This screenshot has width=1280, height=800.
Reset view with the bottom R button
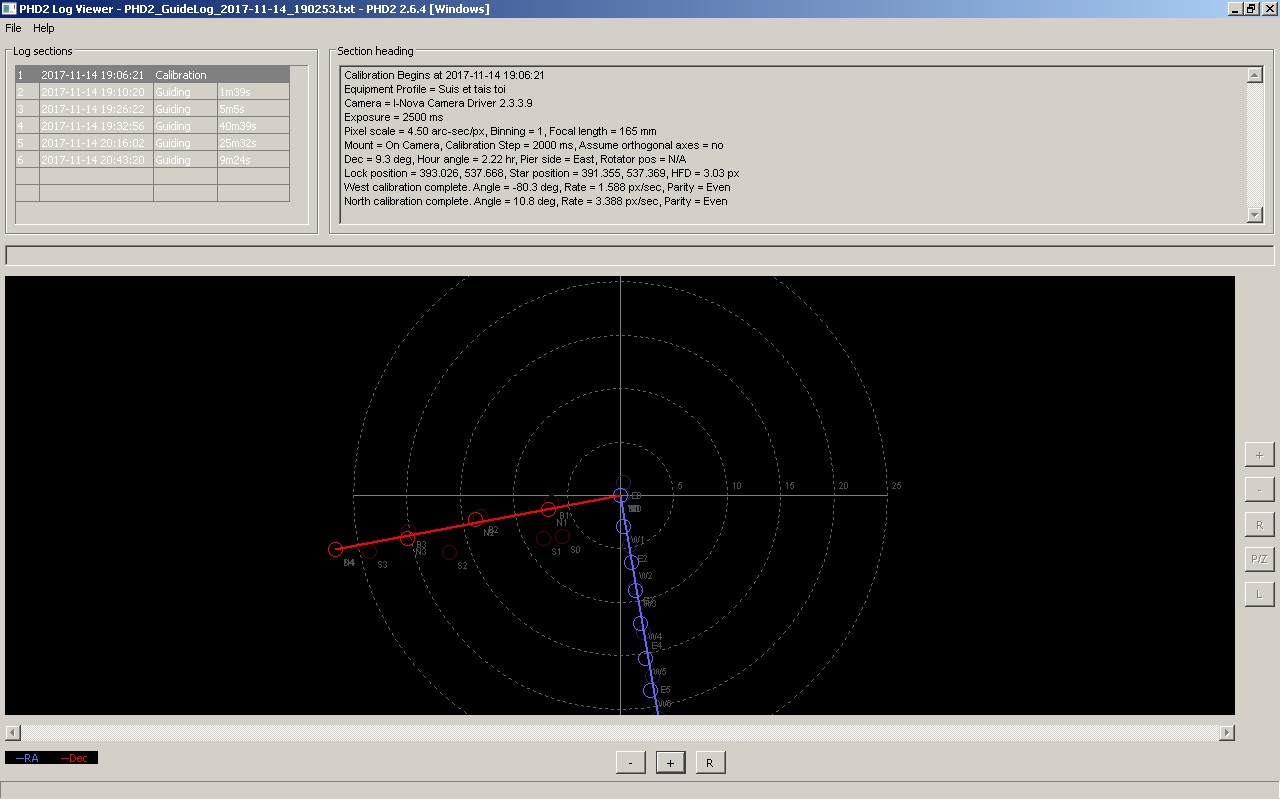coord(710,762)
